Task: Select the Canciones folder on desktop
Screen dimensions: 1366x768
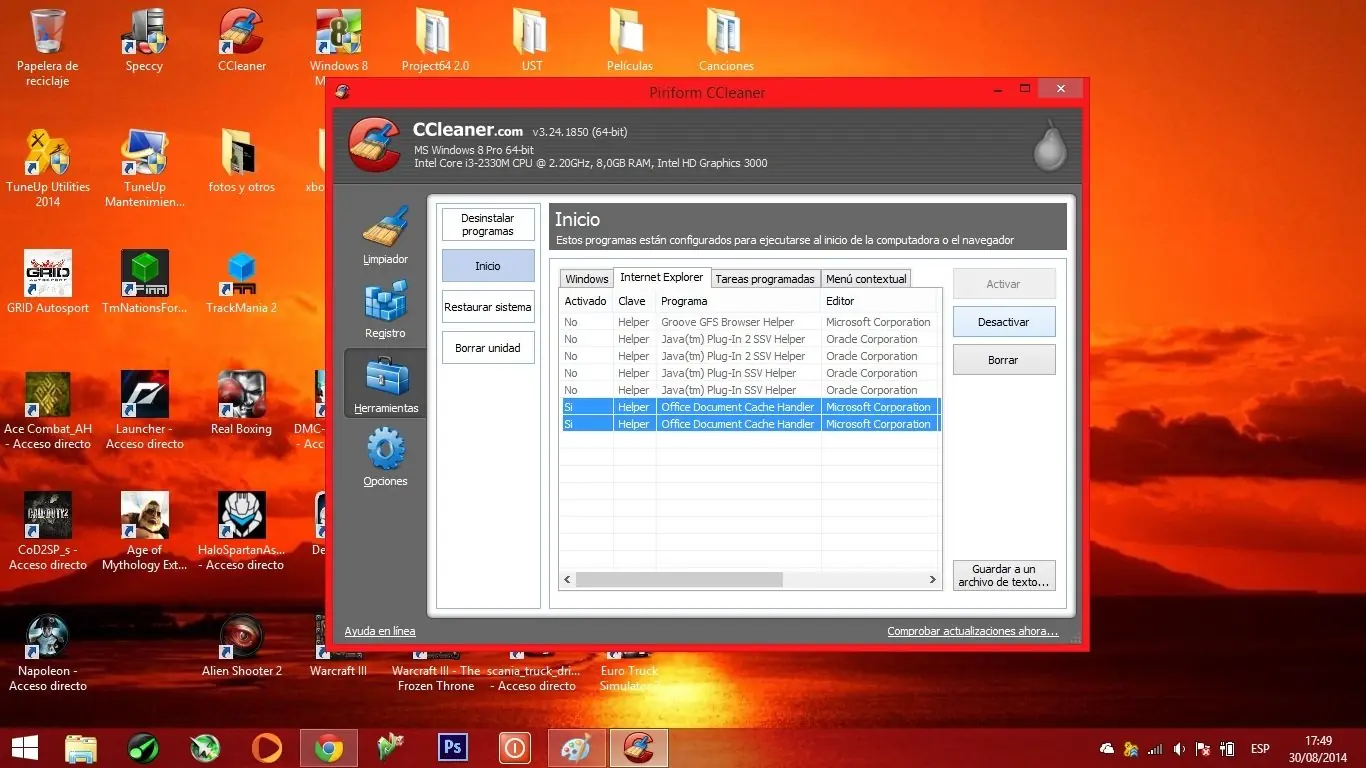Action: click(726, 41)
